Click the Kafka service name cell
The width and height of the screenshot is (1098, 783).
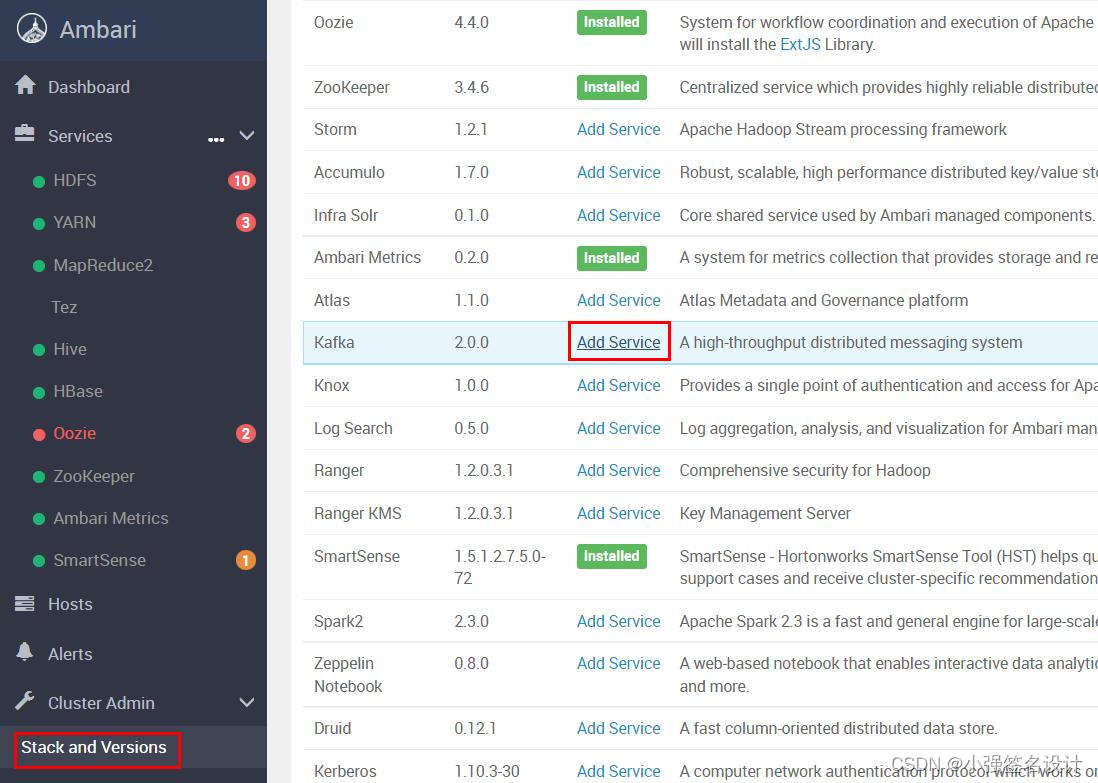click(x=334, y=342)
